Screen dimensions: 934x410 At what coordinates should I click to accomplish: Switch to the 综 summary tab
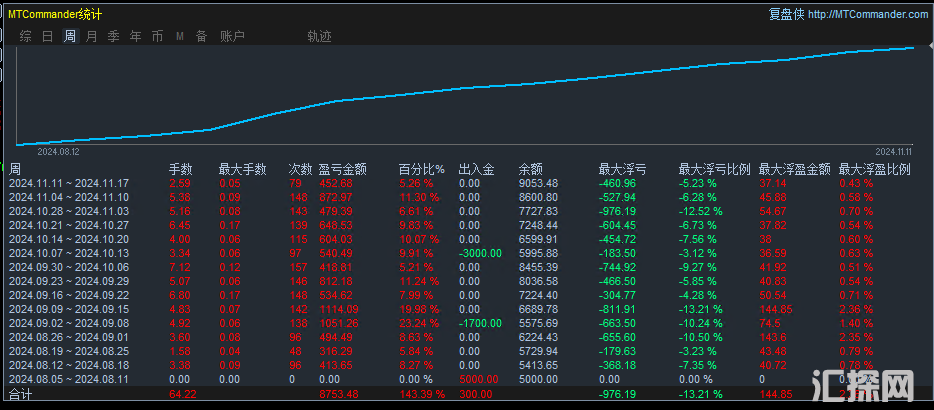click(26, 36)
